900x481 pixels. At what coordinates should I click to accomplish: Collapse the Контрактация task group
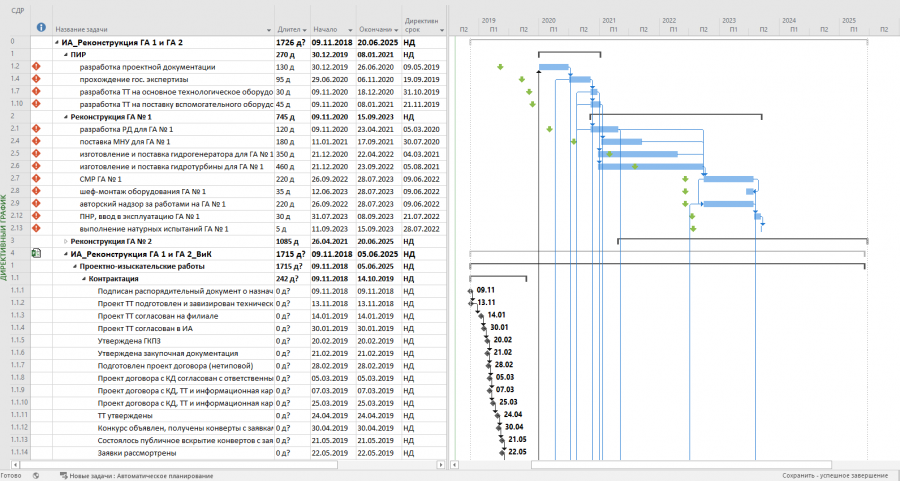84,278
